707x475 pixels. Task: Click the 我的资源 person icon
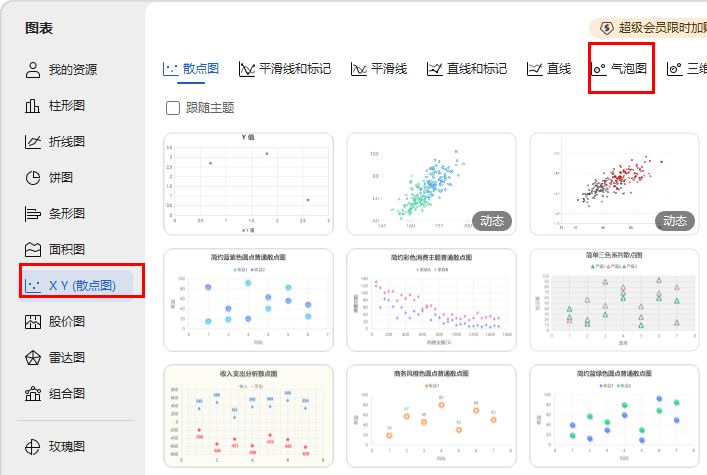pyautogui.click(x=33, y=70)
